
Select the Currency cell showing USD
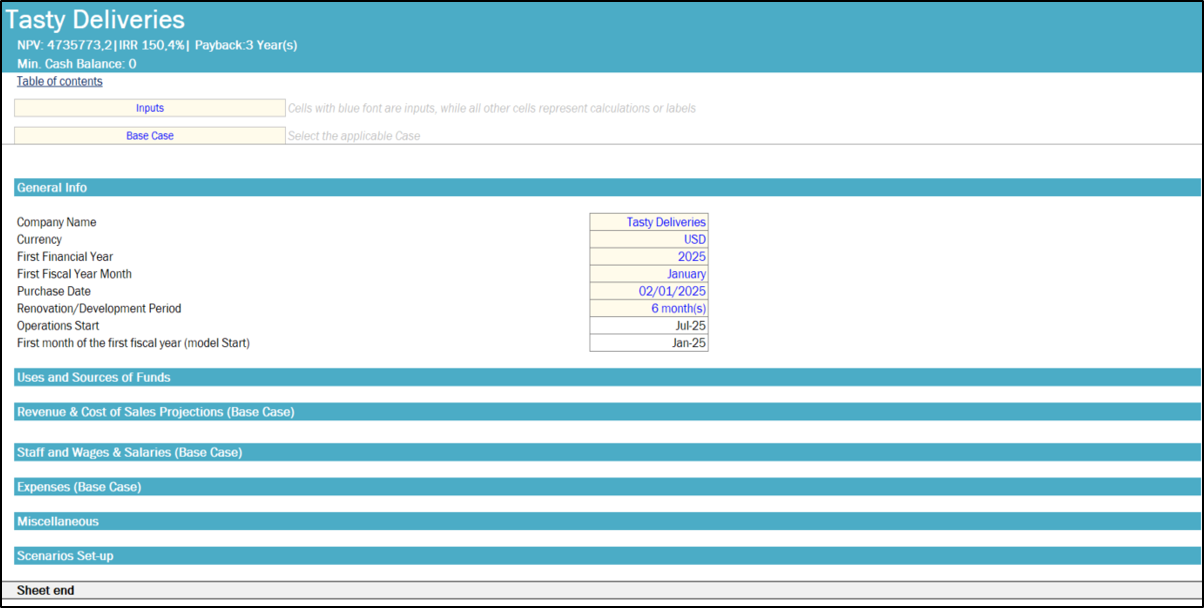649,240
